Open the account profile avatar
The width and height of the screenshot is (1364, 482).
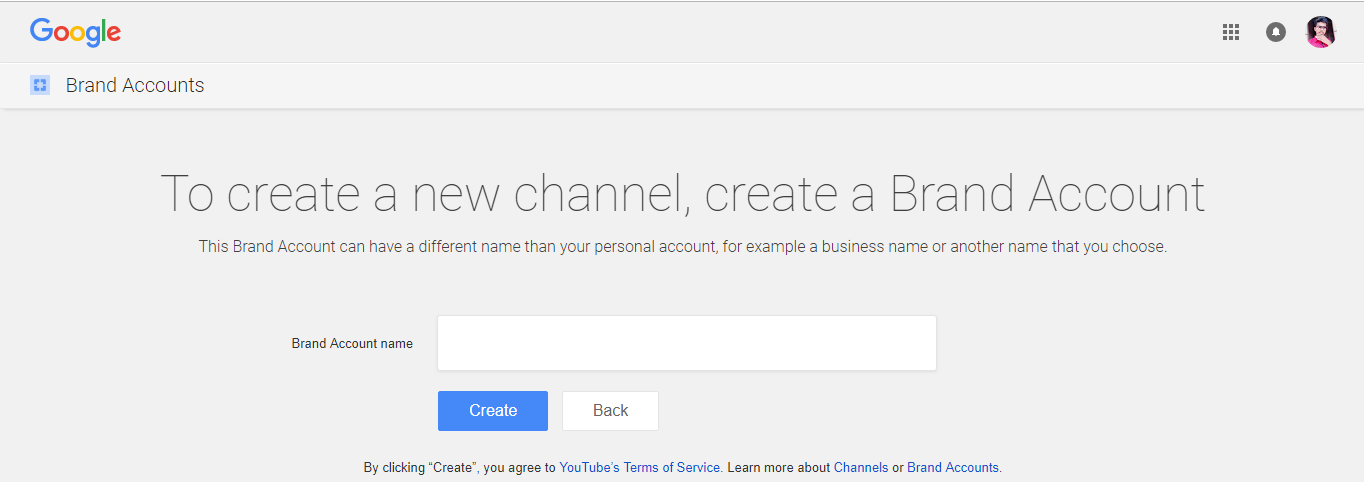tap(1321, 32)
